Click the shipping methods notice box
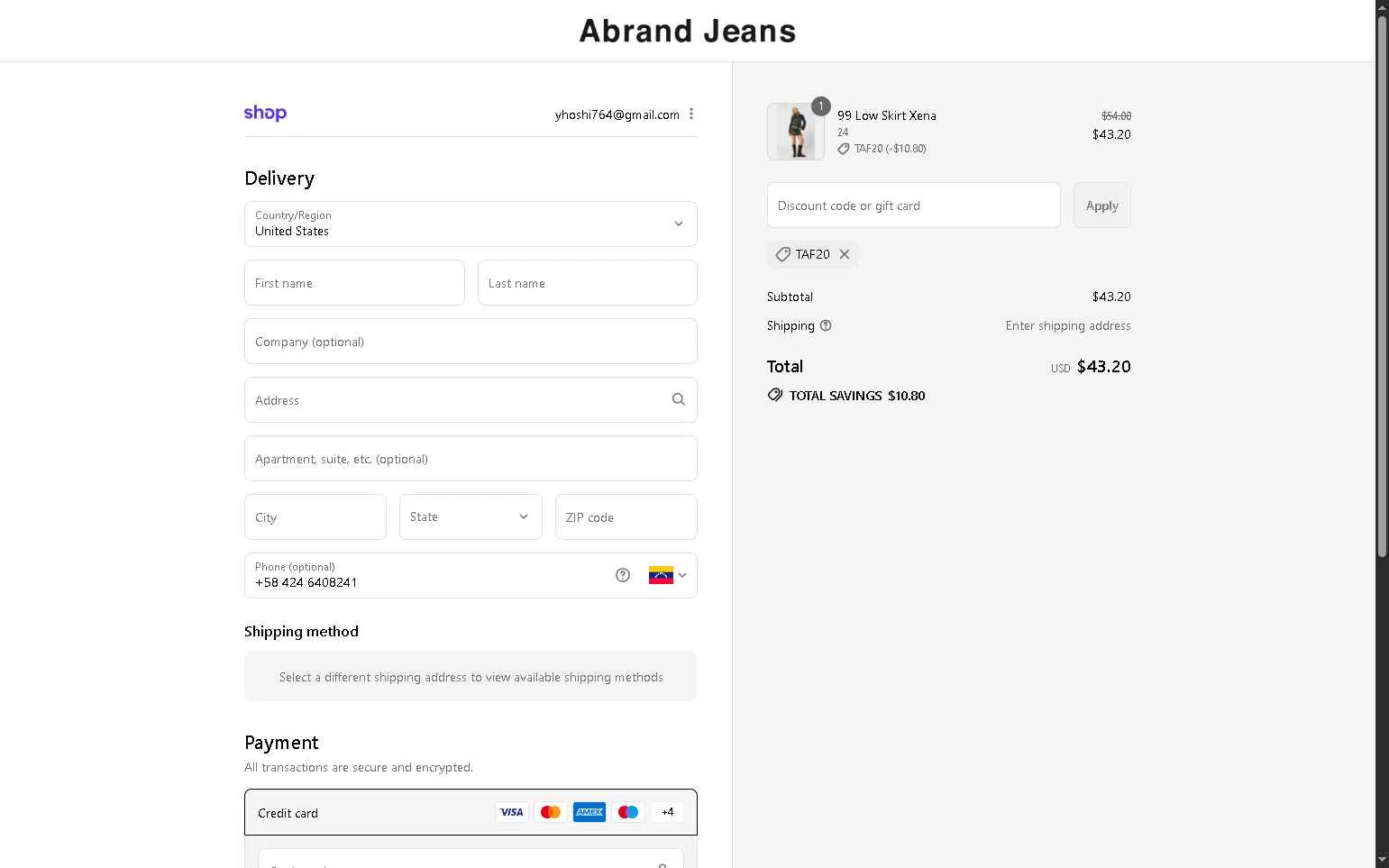Image resolution: width=1389 pixels, height=868 pixels. pos(471,676)
